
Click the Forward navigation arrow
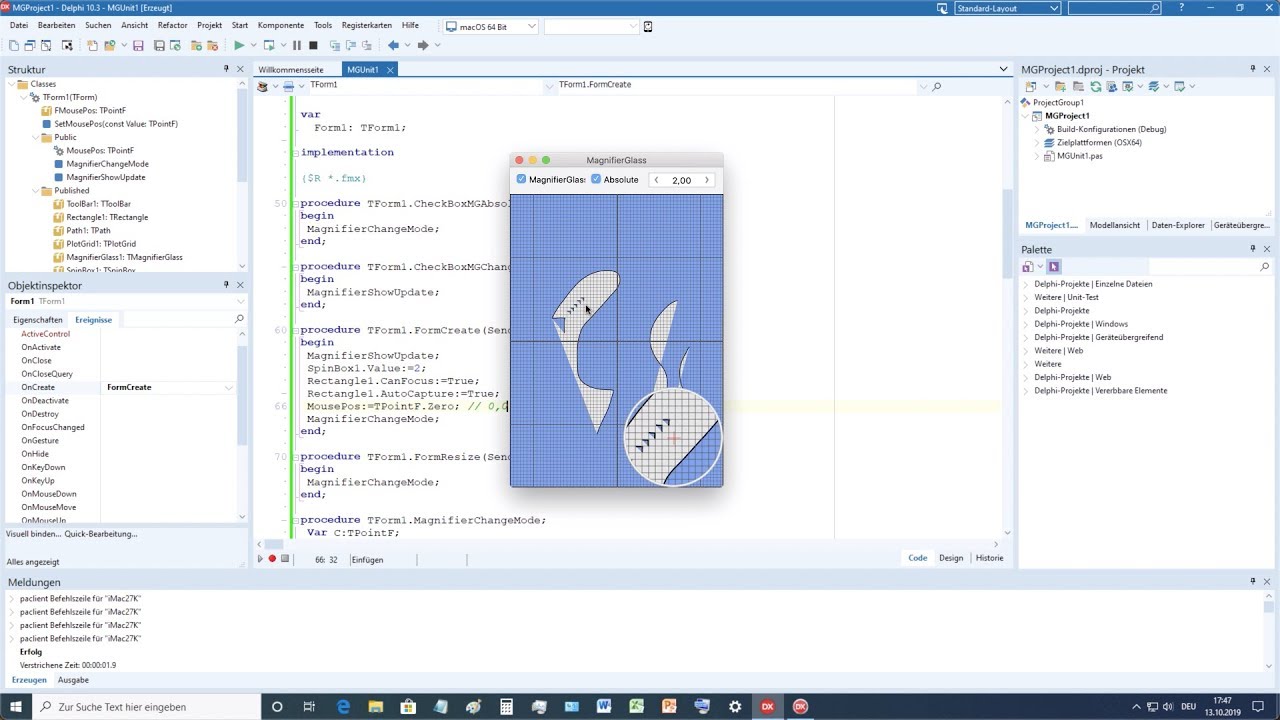click(x=423, y=45)
